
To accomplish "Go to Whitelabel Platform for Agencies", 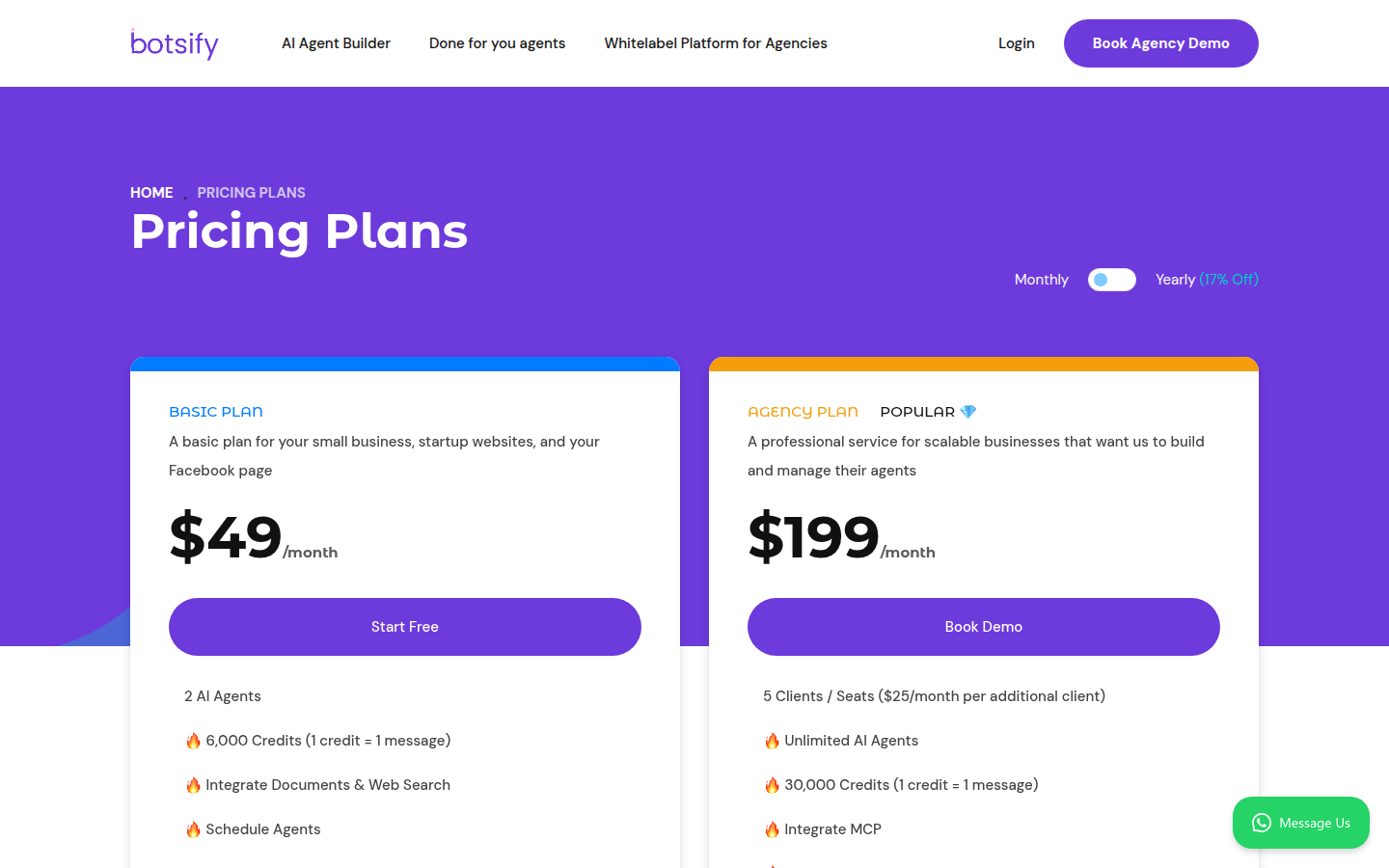I will point(716,43).
